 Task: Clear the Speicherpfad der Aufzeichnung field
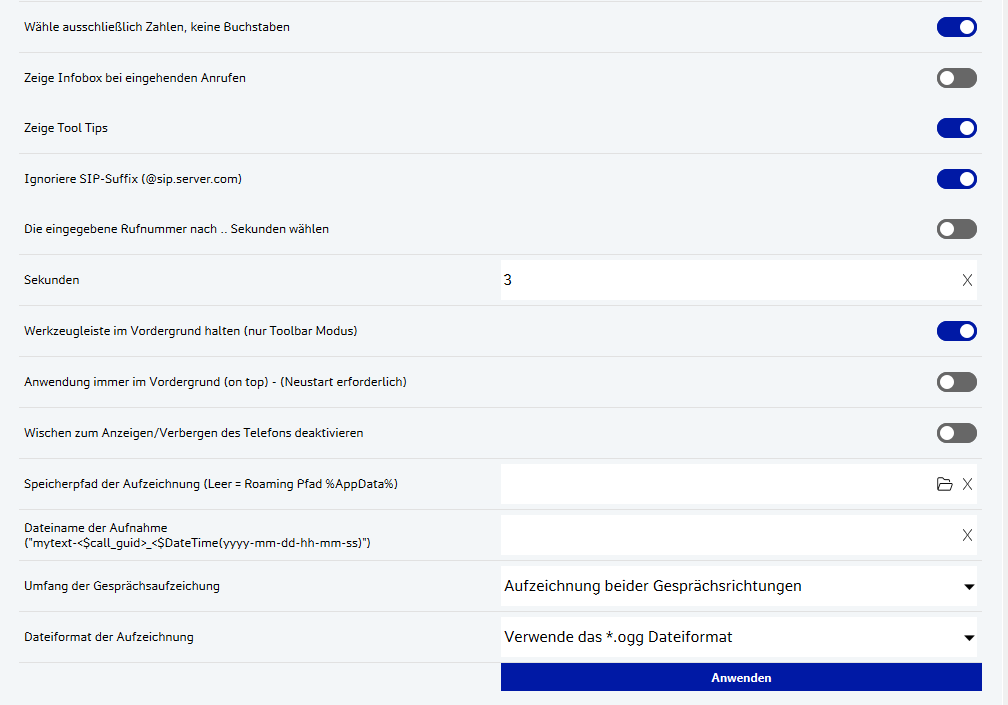pyautogui.click(x=967, y=484)
